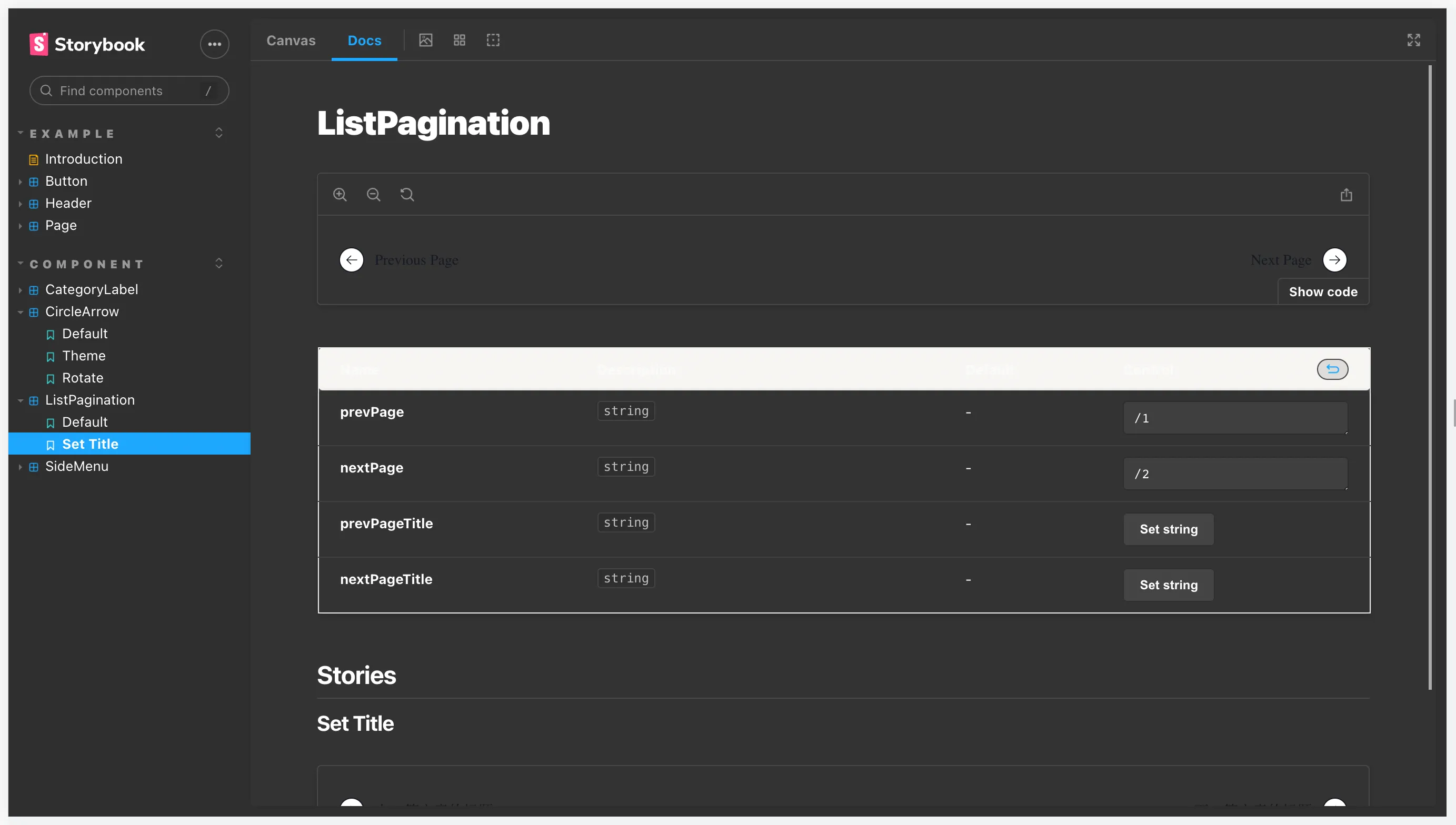
Task: Open the Storybook ellipsis menu
Action: click(x=214, y=44)
